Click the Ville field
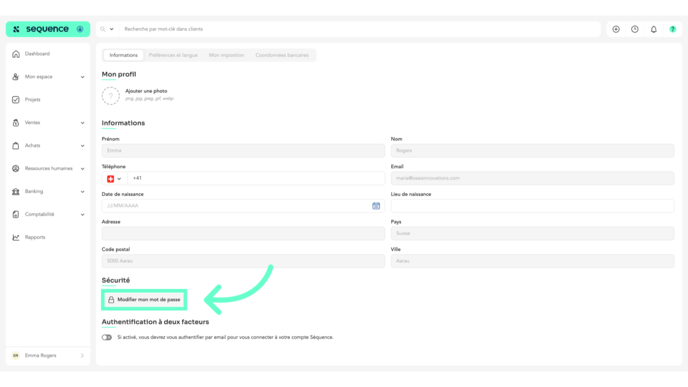688x387 pixels. click(532, 261)
